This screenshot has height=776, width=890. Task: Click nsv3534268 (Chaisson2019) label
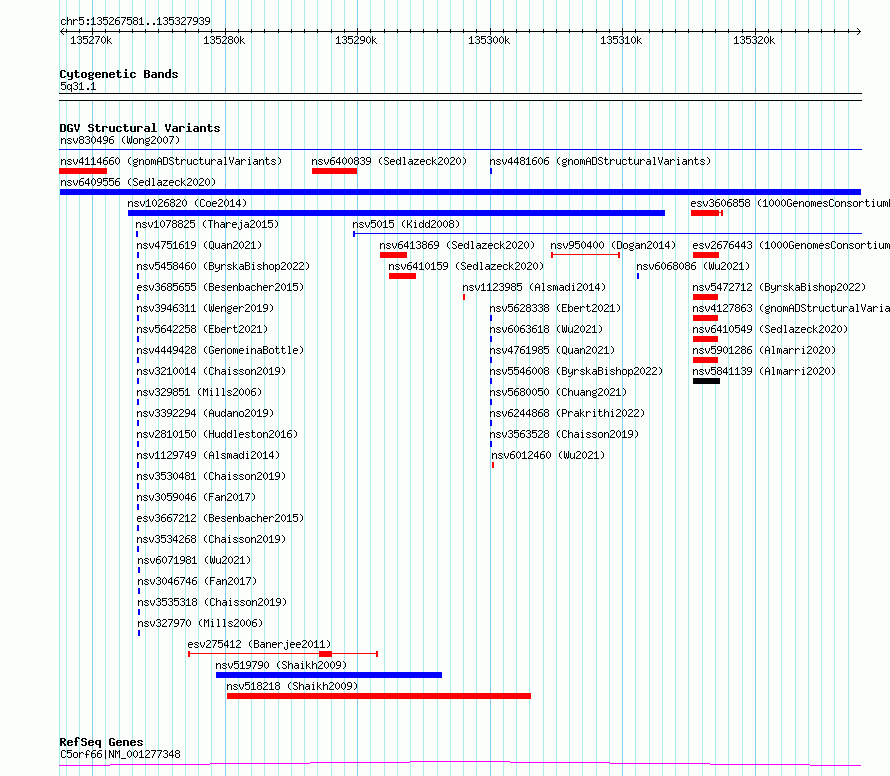[x=211, y=539]
